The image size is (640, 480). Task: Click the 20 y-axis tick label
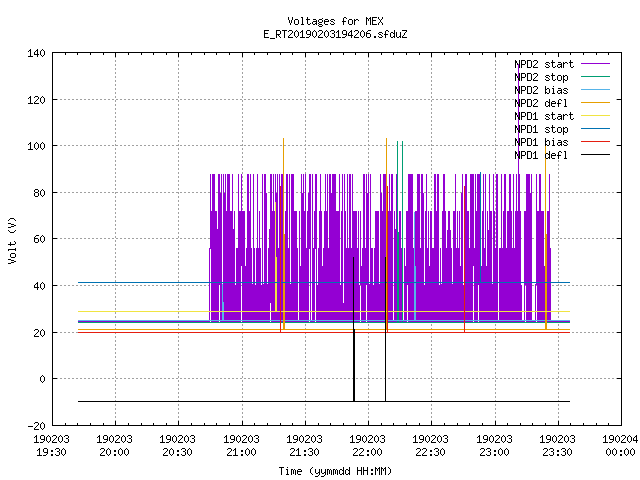coord(39,333)
